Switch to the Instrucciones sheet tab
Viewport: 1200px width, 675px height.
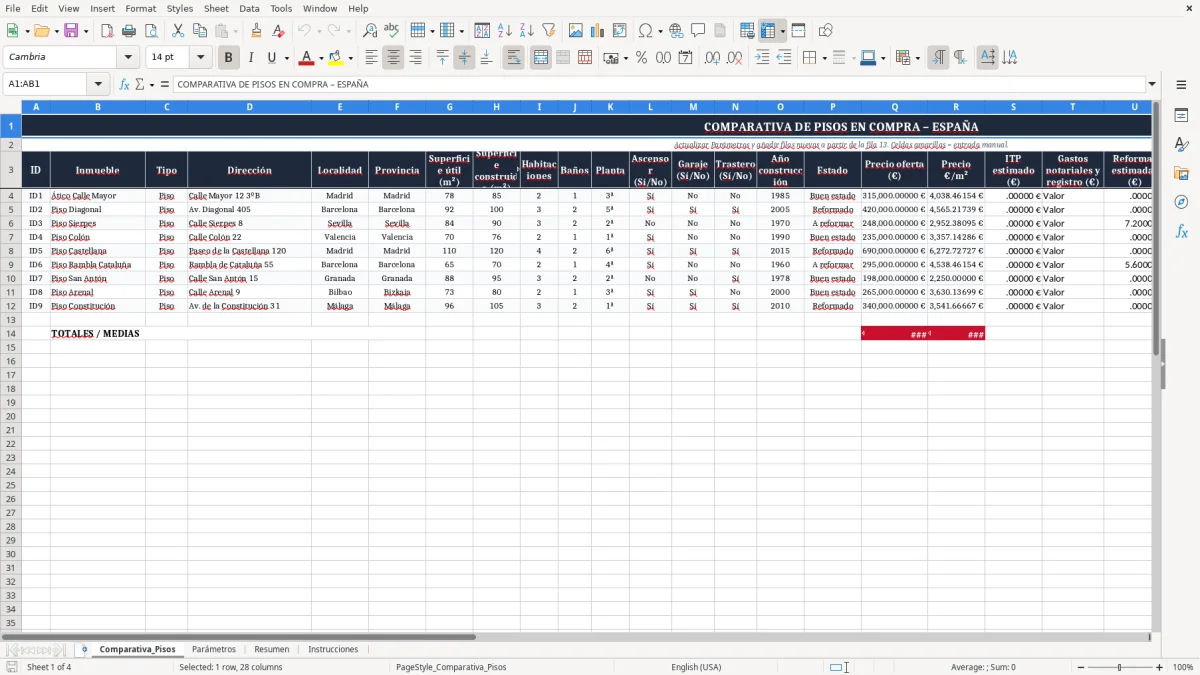(x=333, y=649)
